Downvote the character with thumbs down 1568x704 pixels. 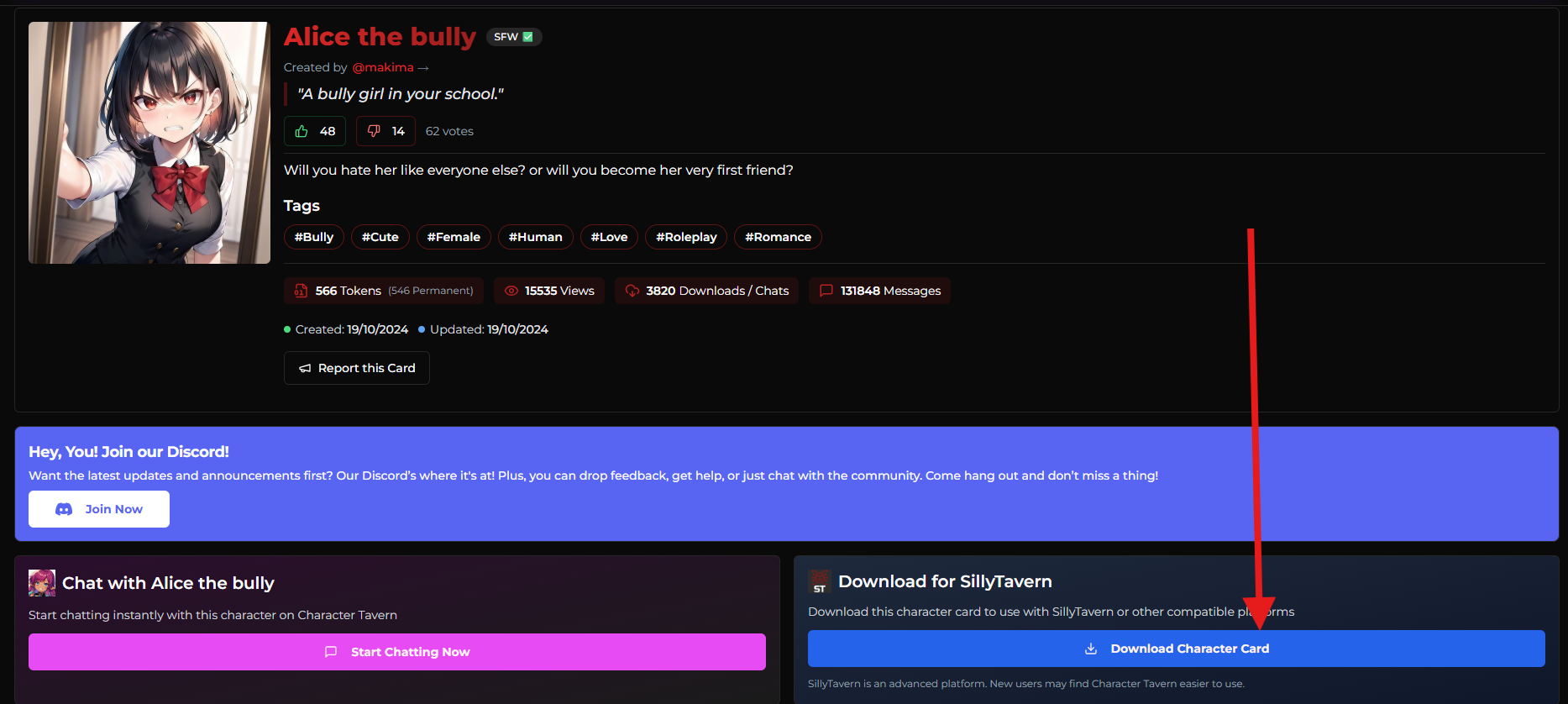385,131
